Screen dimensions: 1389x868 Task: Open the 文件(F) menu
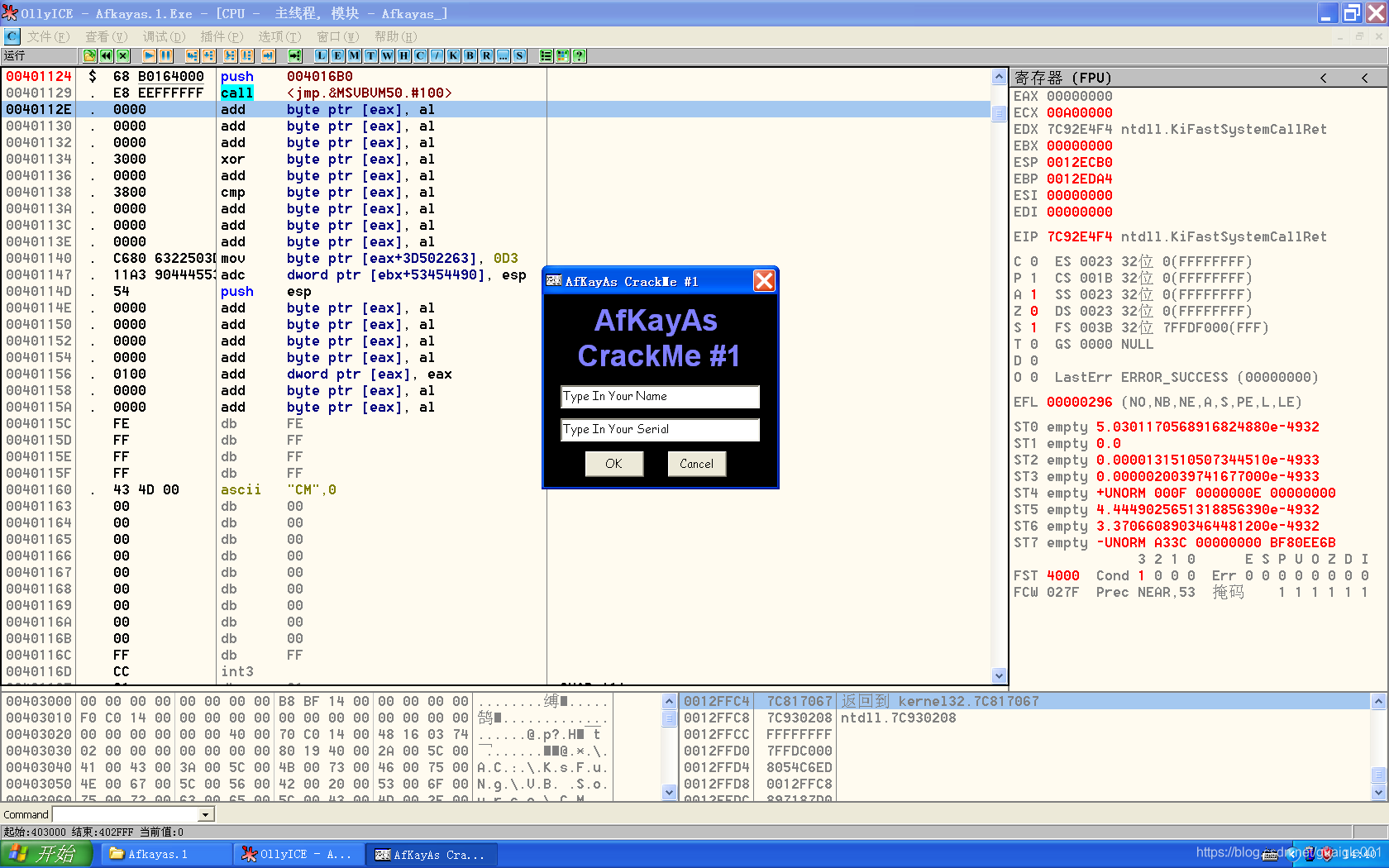(x=48, y=36)
